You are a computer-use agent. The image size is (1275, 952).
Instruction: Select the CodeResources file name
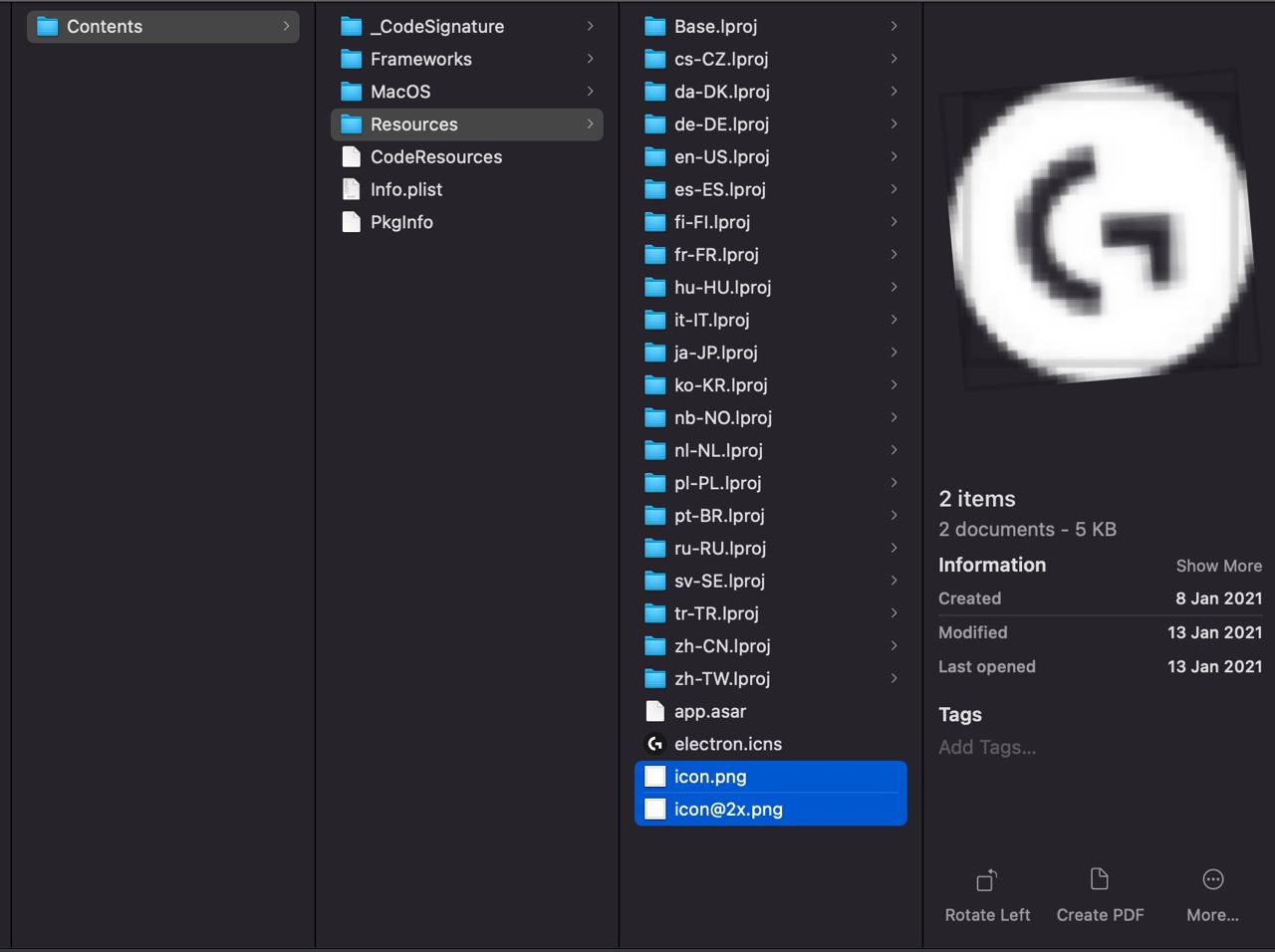click(436, 157)
